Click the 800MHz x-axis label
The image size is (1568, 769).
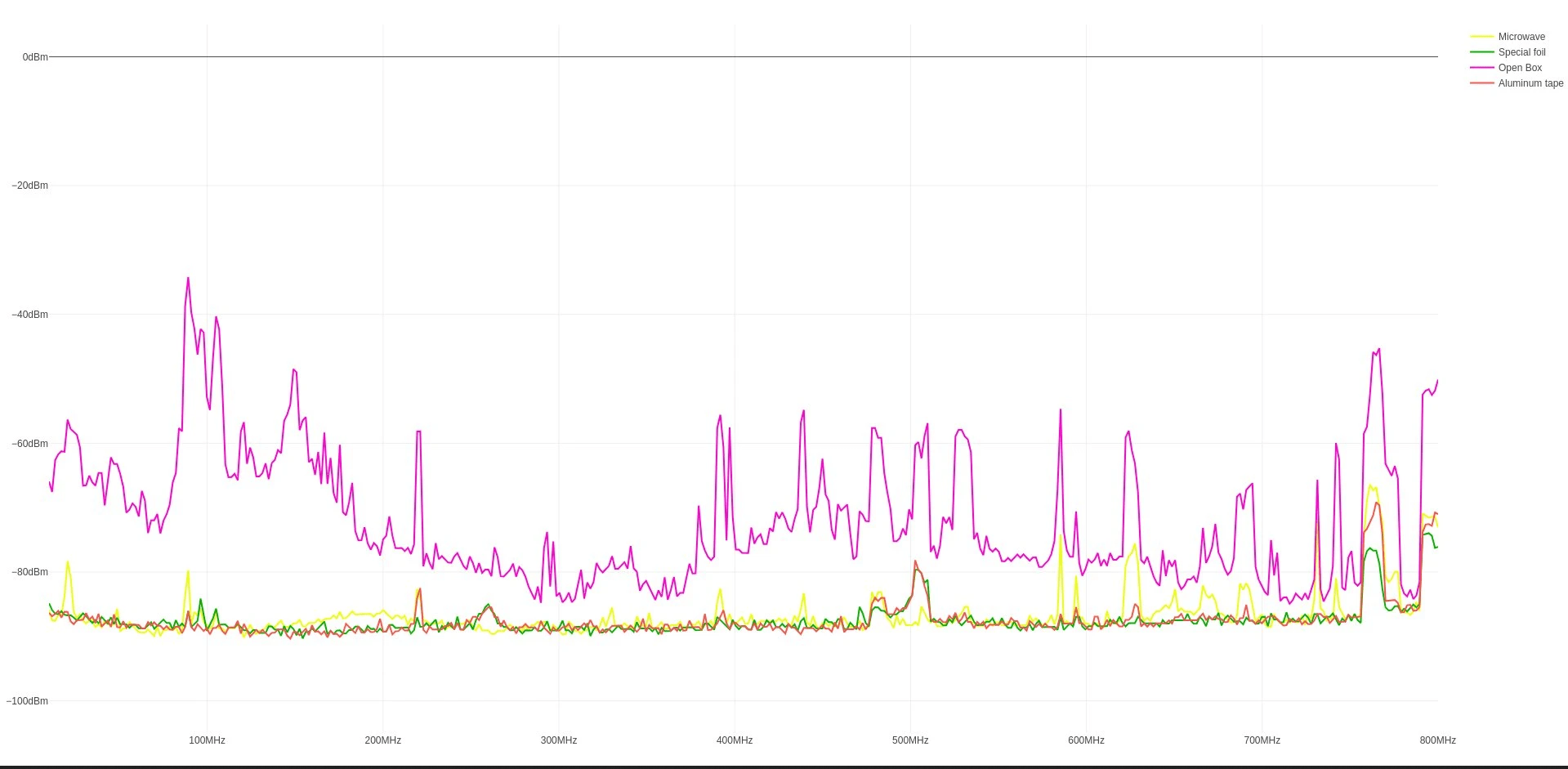(1437, 740)
